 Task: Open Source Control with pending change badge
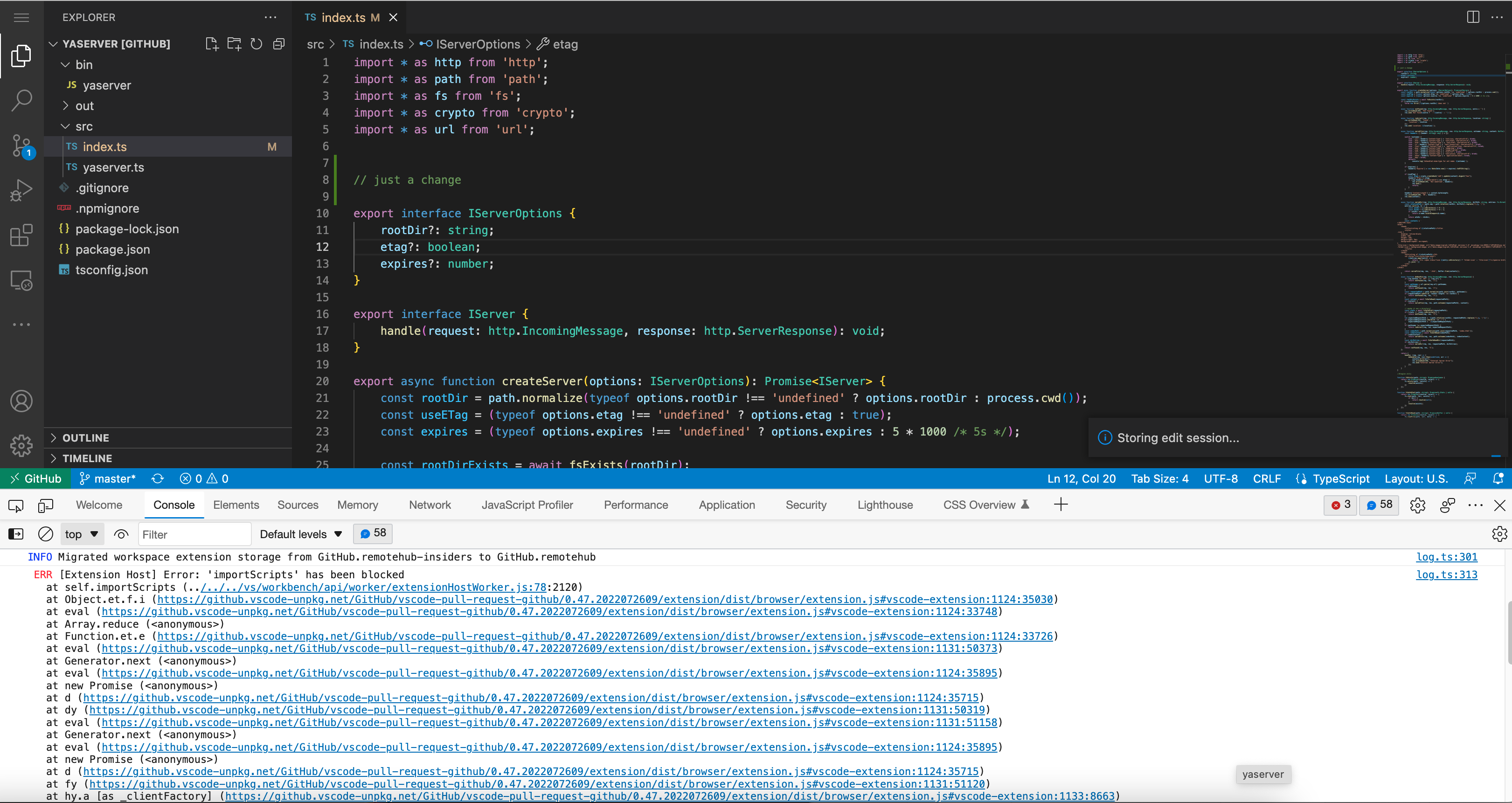point(21,145)
